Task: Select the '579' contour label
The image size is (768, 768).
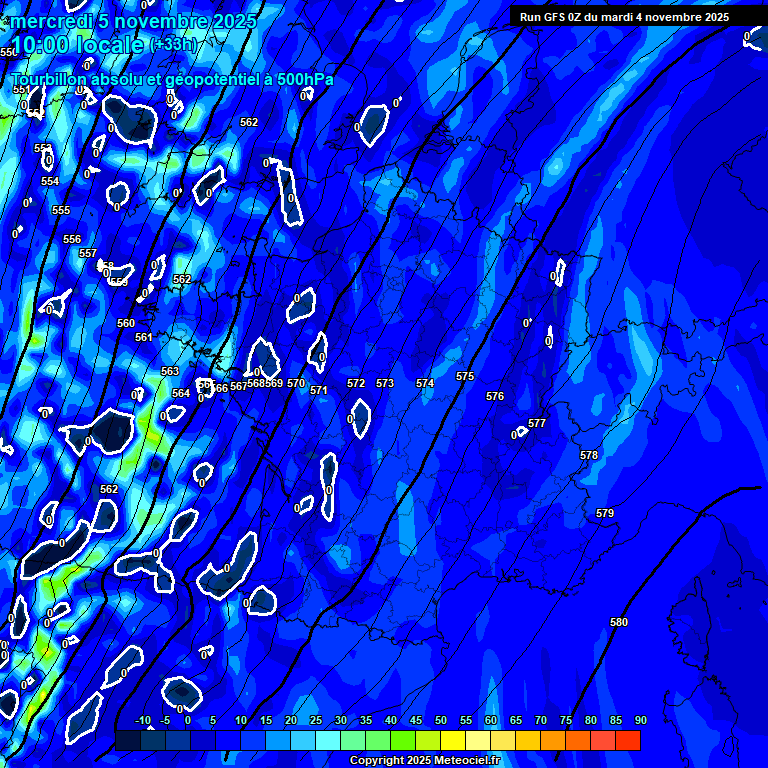Action: tap(605, 513)
